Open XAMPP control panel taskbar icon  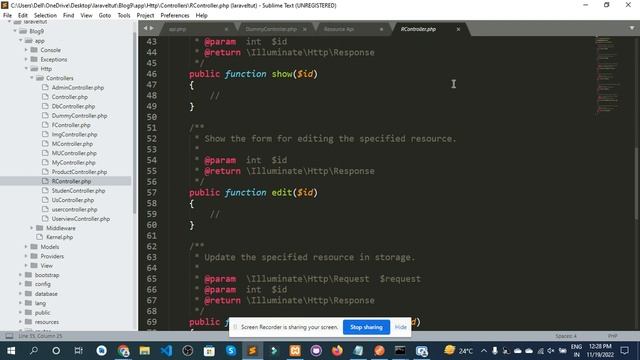295,351
